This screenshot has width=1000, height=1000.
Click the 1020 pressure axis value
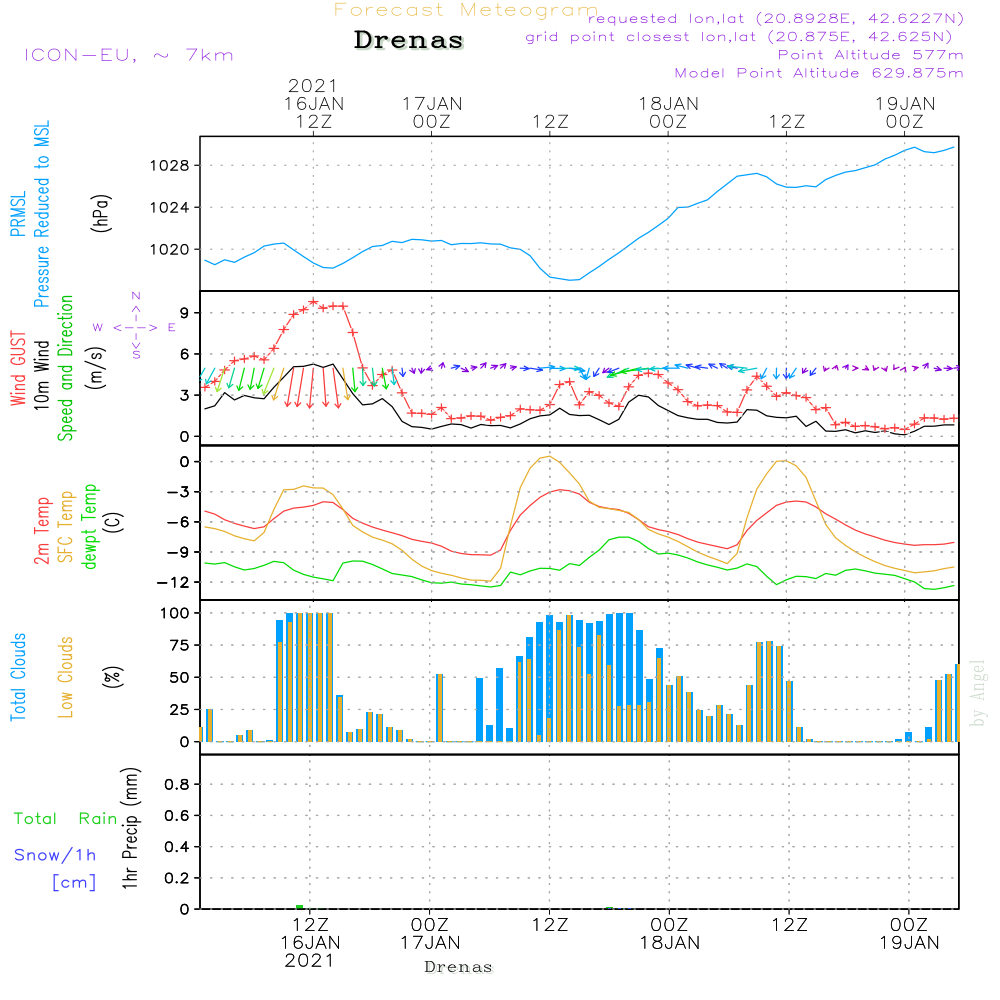170,249
